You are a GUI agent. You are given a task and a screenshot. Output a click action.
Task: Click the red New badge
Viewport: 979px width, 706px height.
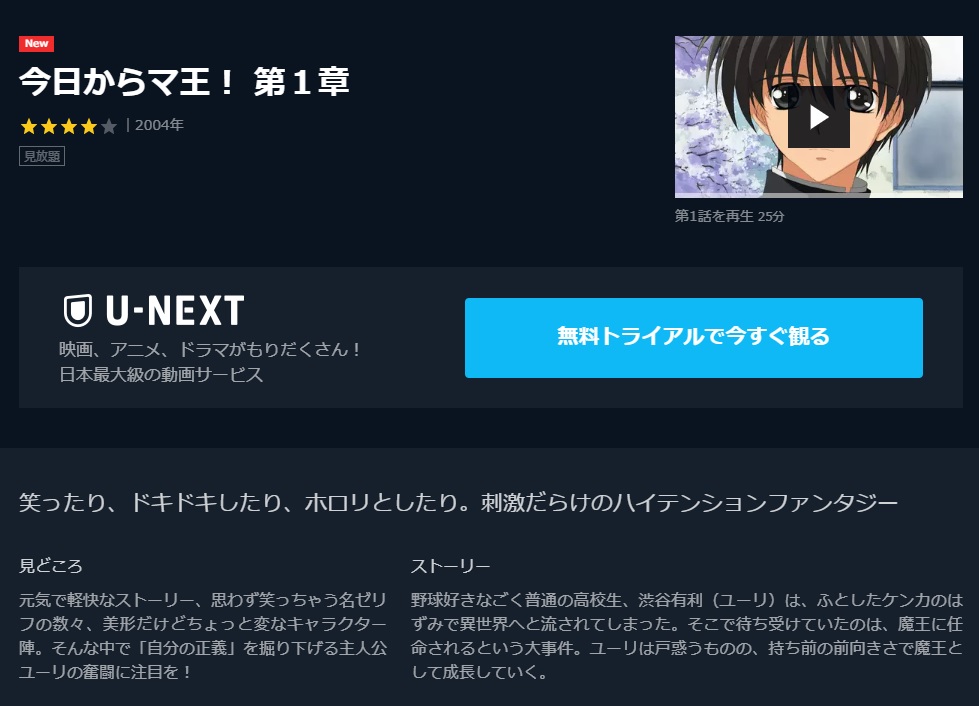[36, 44]
